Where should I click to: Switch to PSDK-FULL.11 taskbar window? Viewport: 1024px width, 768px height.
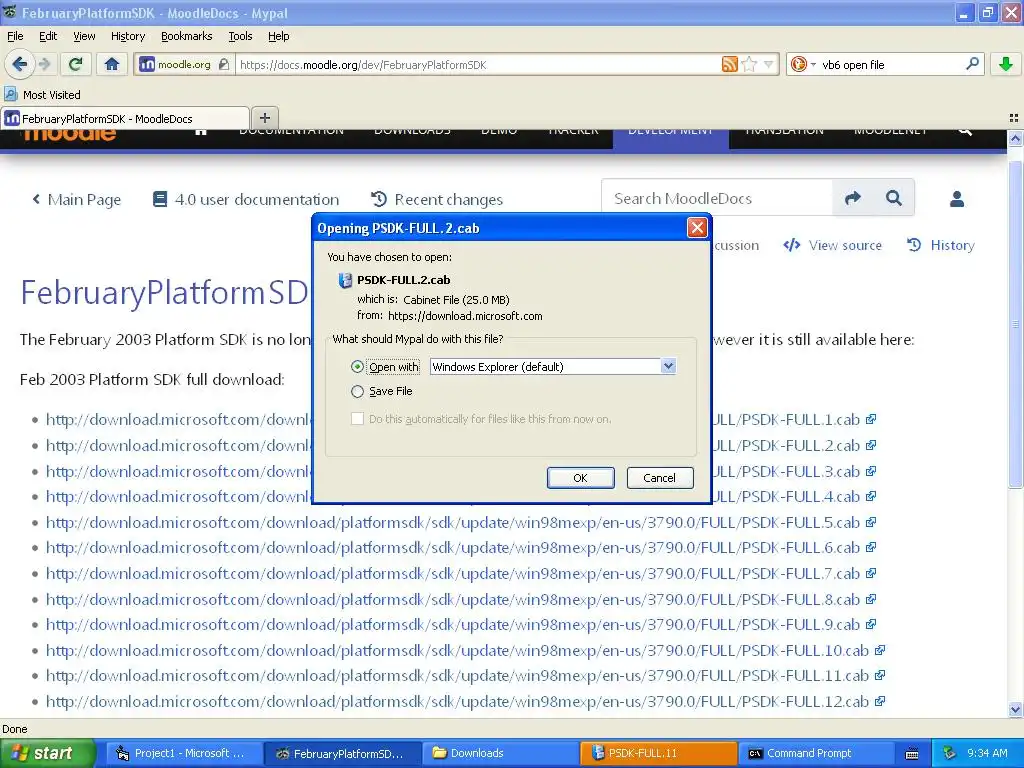coord(658,753)
